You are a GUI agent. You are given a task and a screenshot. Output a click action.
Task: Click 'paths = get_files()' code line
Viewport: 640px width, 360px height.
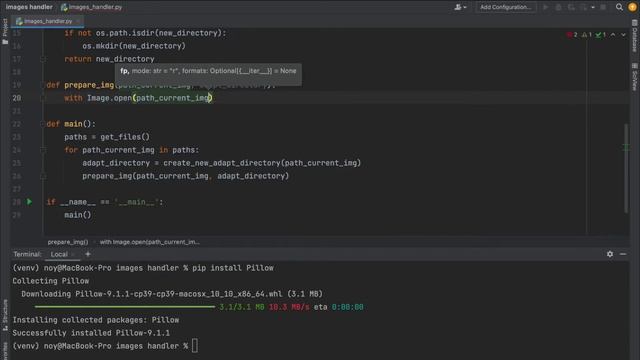tap(107, 137)
